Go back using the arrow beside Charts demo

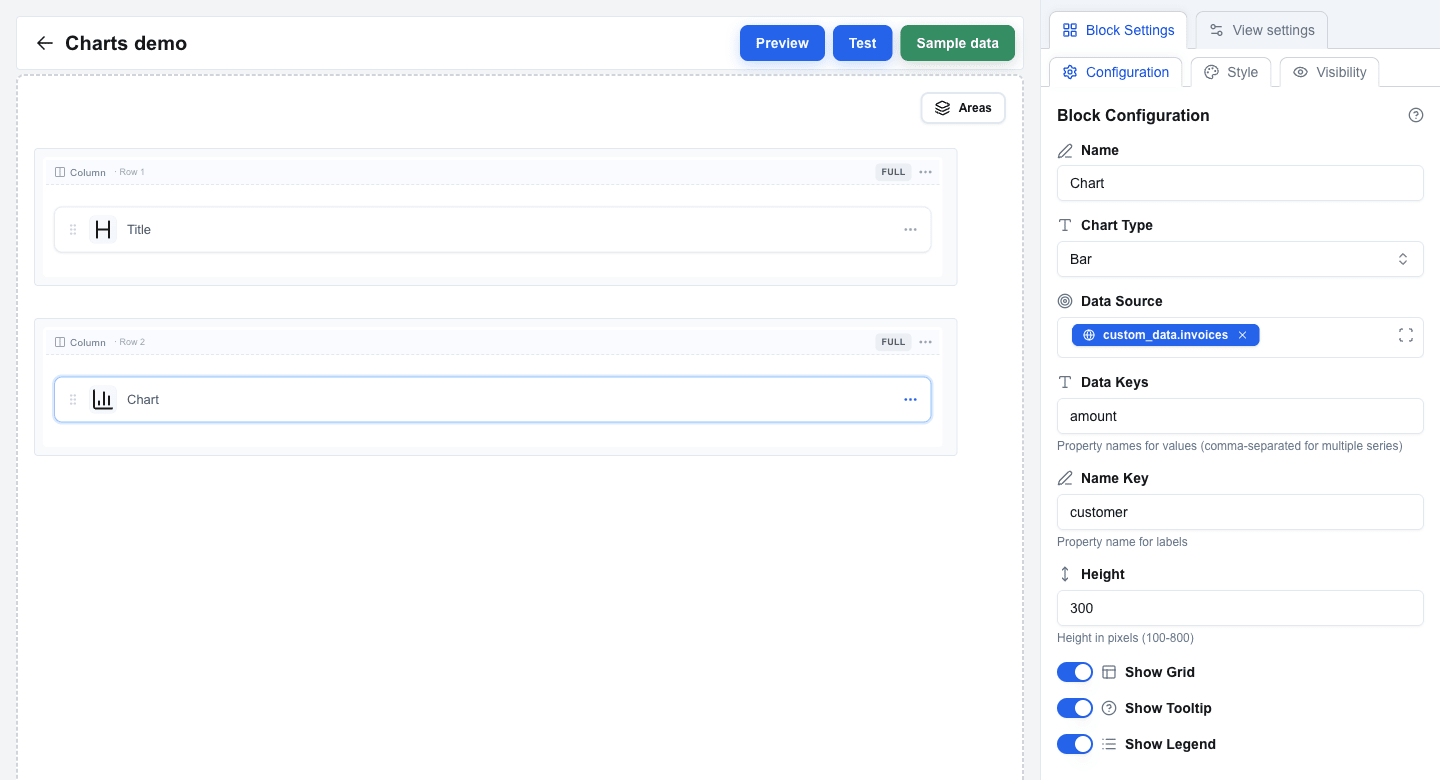pyautogui.click(x=44, y=43)
